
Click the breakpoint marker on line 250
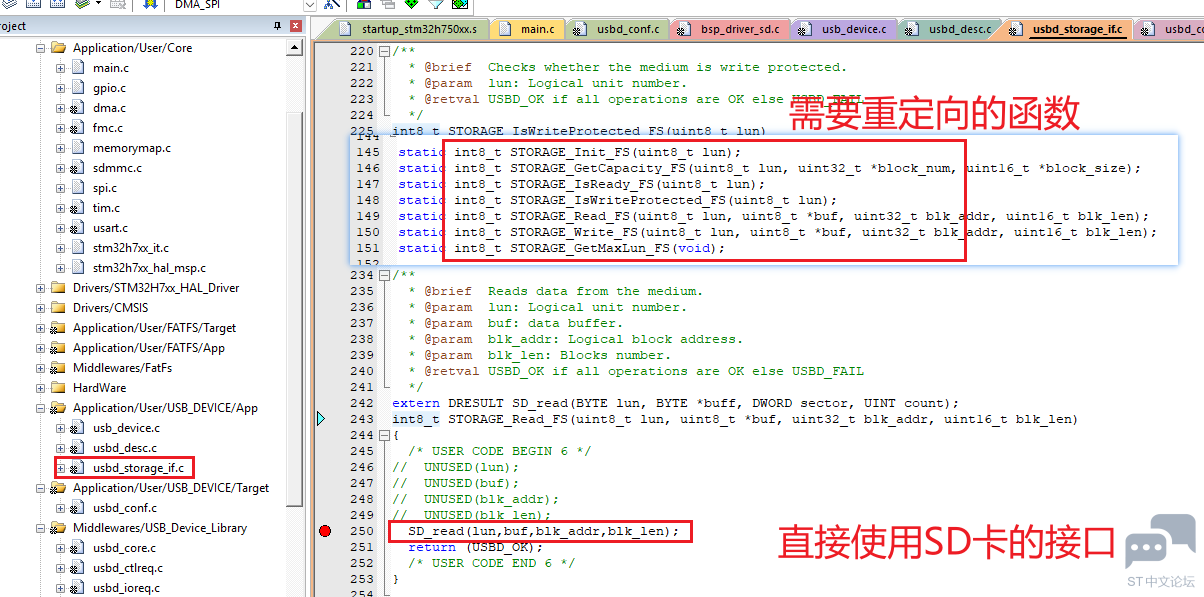324,531
